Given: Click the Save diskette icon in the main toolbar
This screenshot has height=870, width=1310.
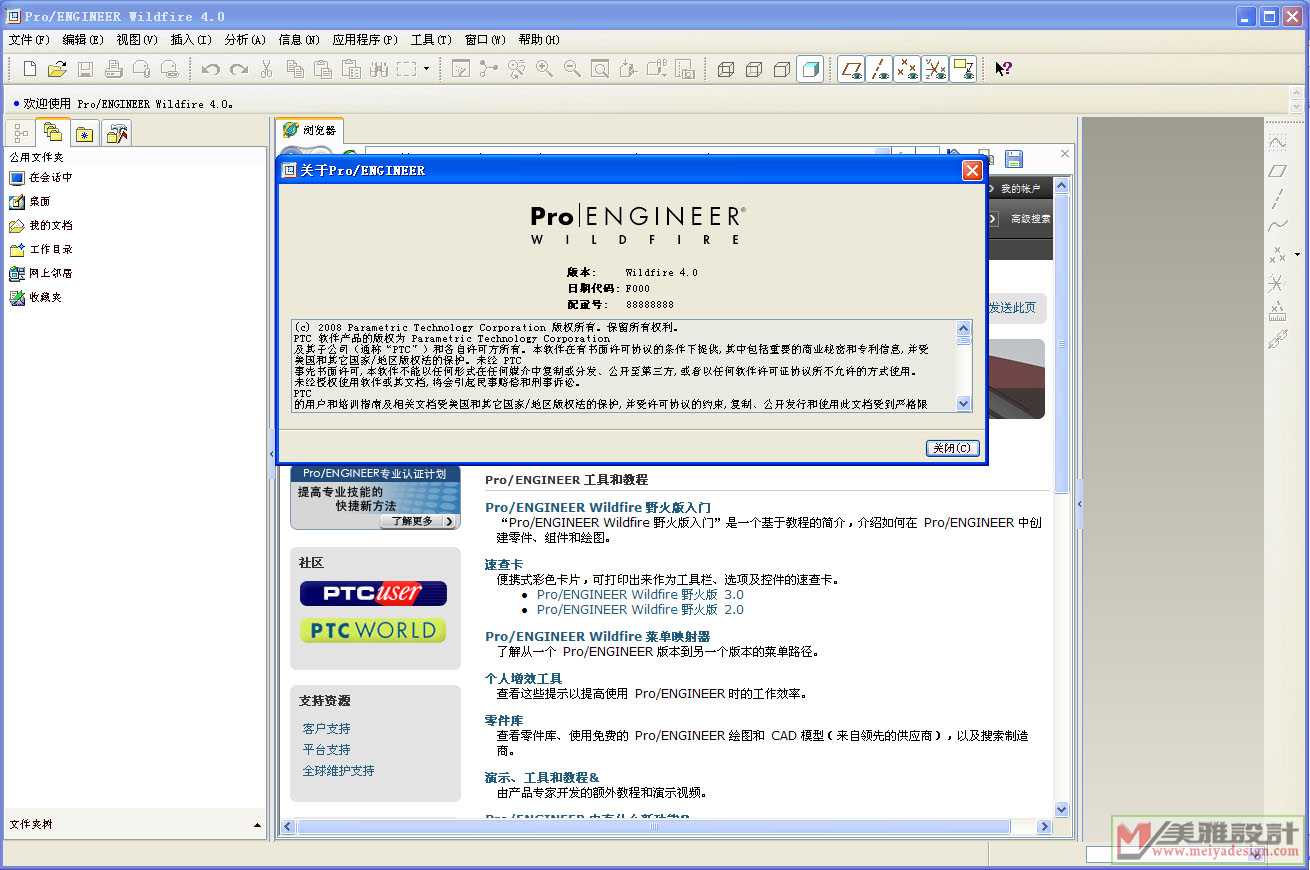Looking at the screenshot, I should coord(85,69).
